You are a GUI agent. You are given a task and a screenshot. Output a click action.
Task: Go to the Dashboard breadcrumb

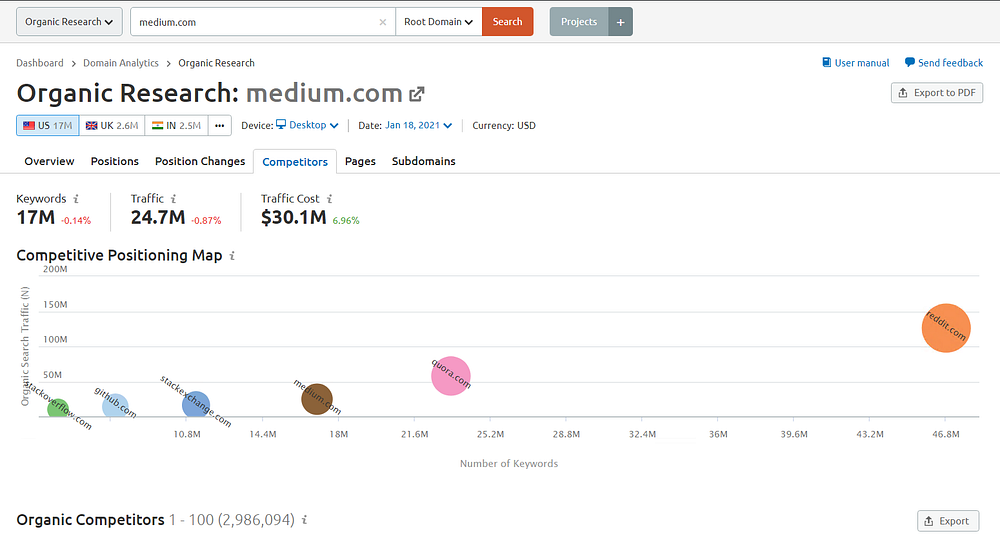40,63
